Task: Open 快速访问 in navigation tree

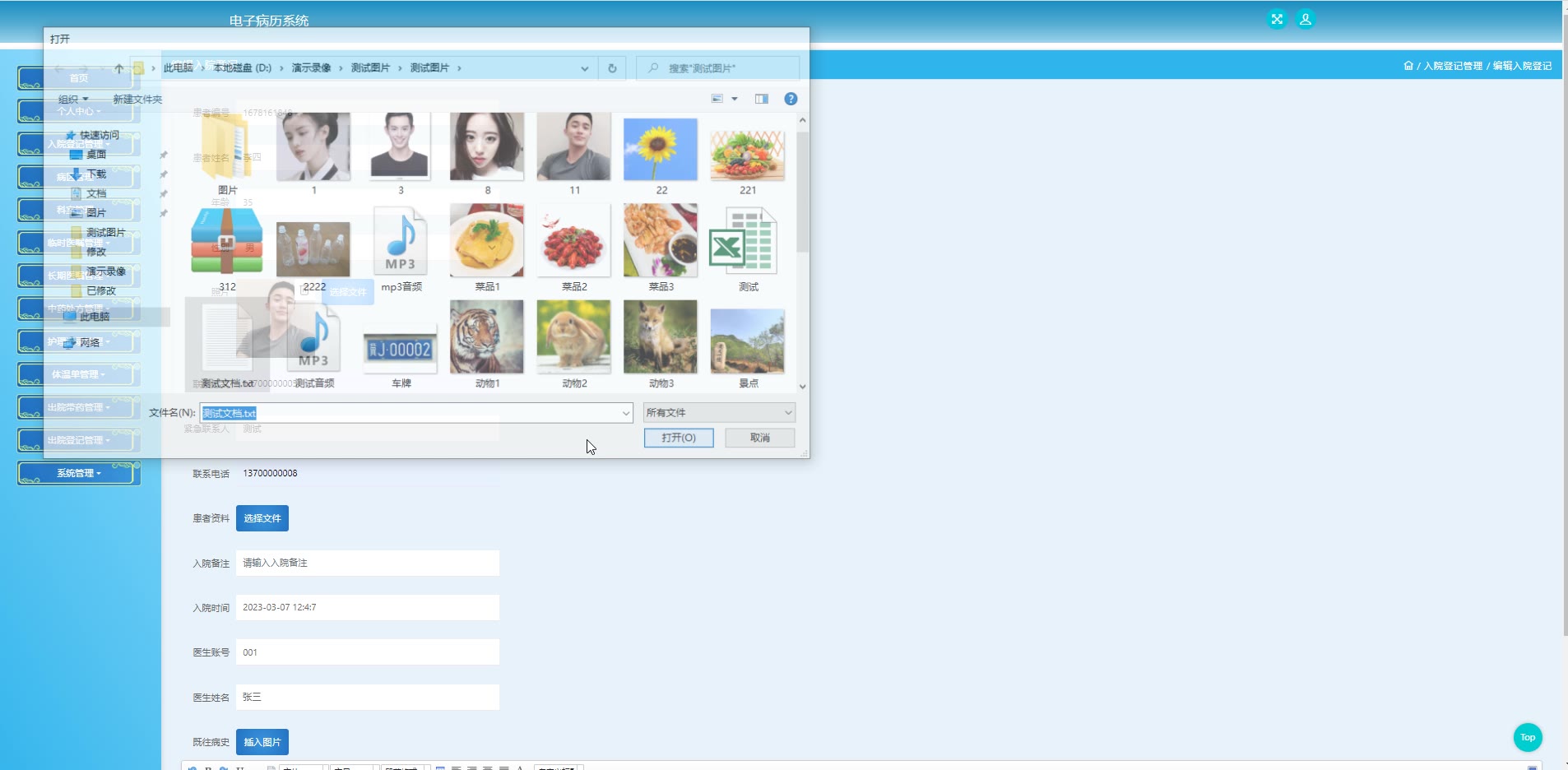Action: point(92,135)
